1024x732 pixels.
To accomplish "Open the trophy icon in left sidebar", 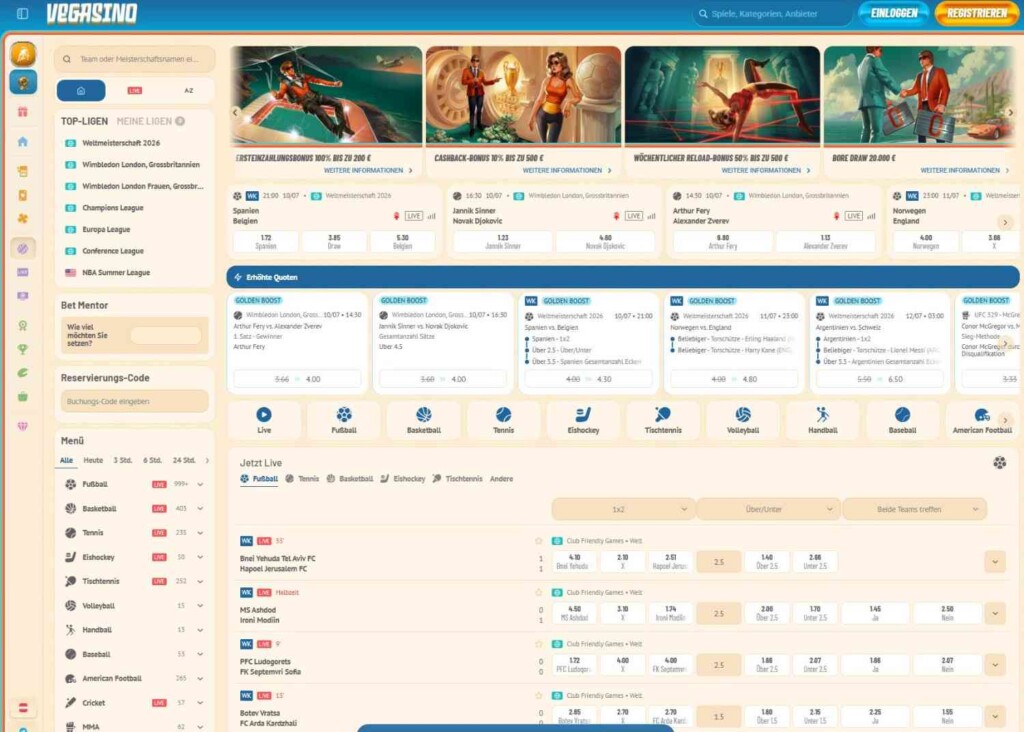I will [23, 349].
